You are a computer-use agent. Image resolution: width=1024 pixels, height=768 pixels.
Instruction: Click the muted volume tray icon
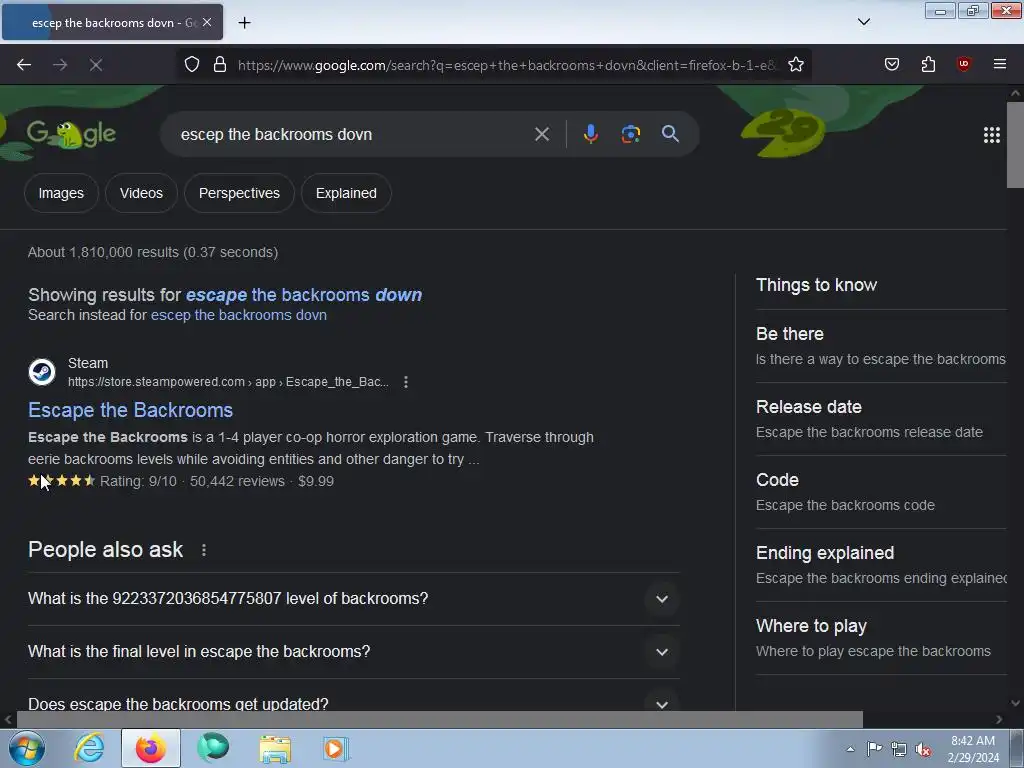[x=923, y=749]
